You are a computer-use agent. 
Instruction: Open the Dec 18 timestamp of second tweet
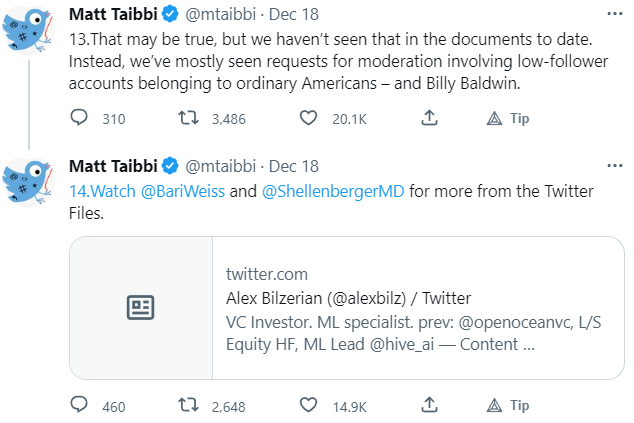tap(294, 166)
